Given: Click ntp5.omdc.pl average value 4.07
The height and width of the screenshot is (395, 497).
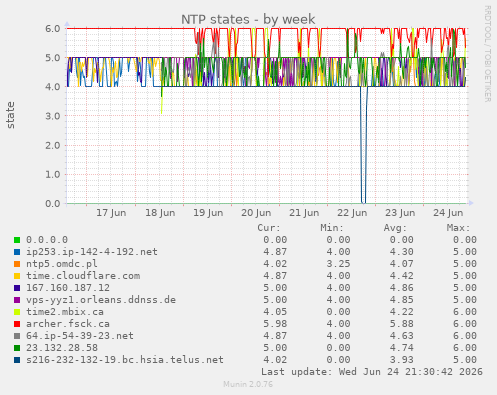Looking at the screenshot, I should click(402, 264).
